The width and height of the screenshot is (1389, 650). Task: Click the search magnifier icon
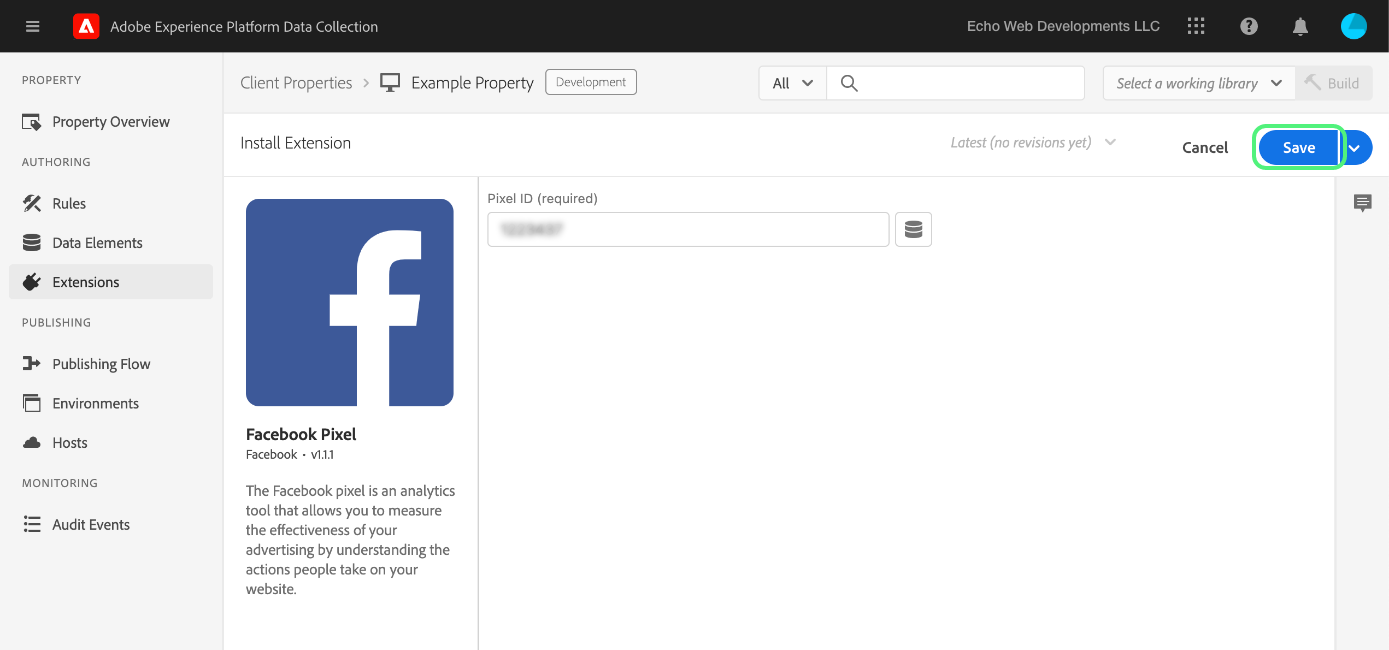coord(849,84)
